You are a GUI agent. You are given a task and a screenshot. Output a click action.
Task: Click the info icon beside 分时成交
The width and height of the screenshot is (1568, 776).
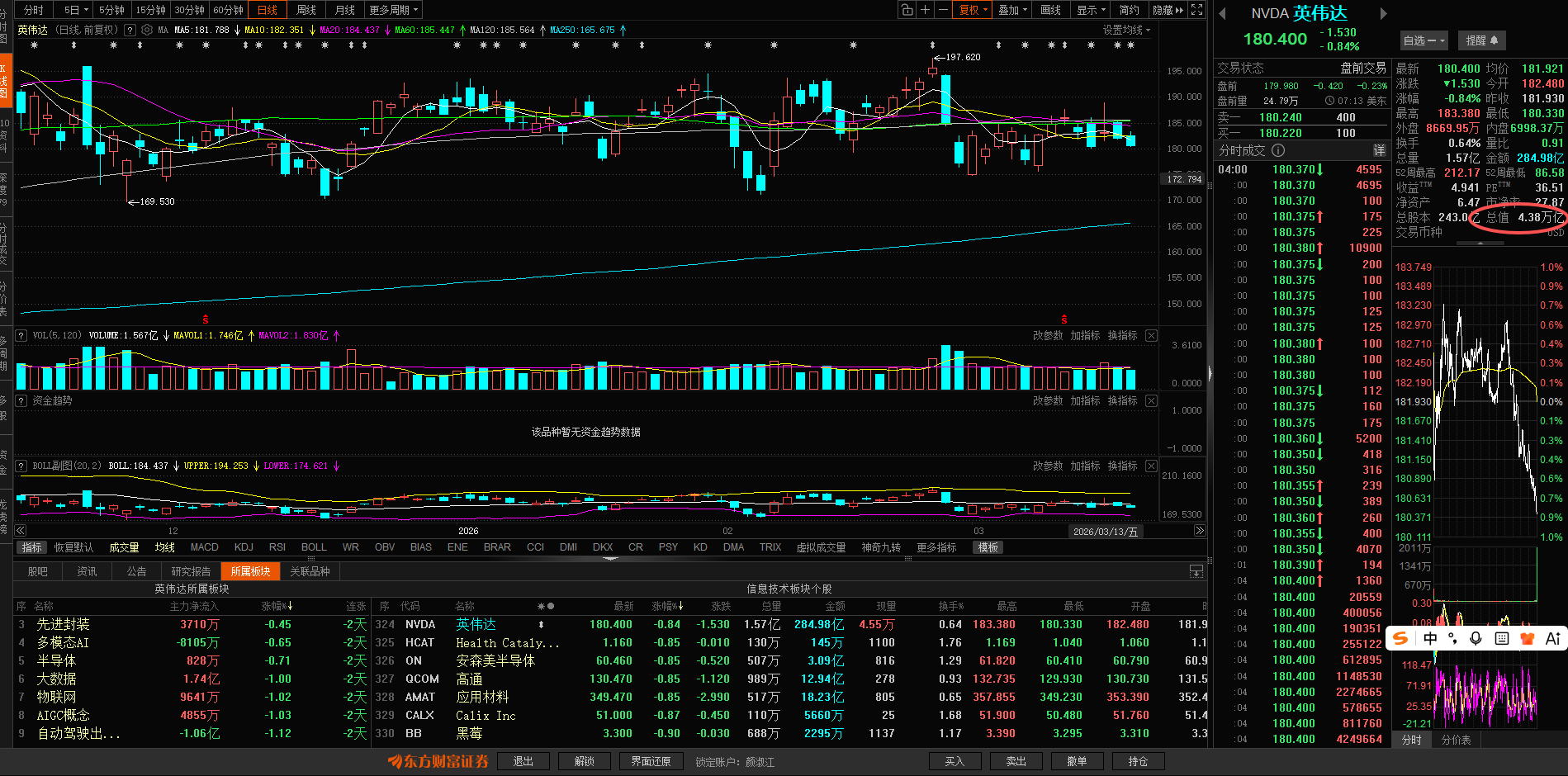(1278, 150)
